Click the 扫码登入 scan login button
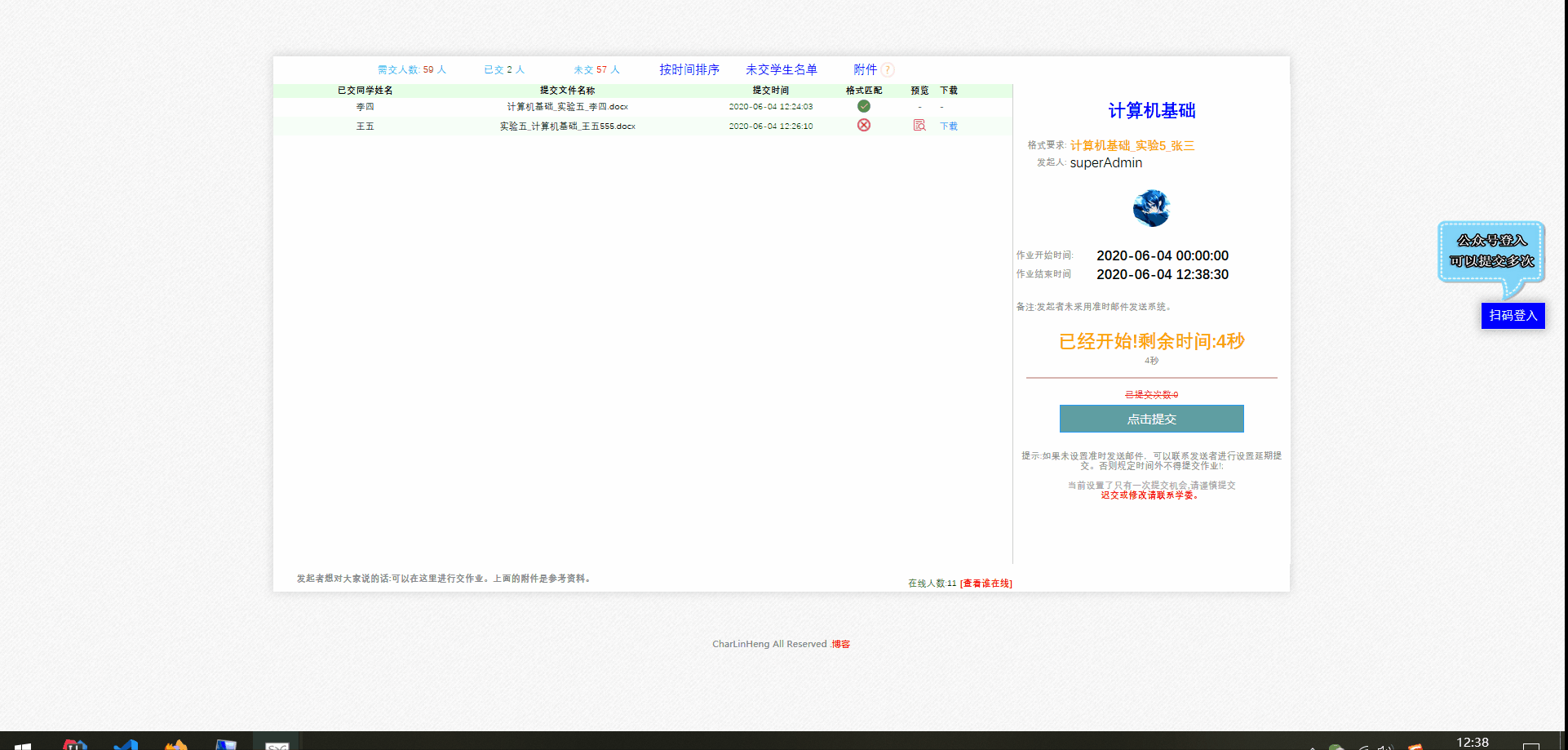 click(x=1513, y=316)
